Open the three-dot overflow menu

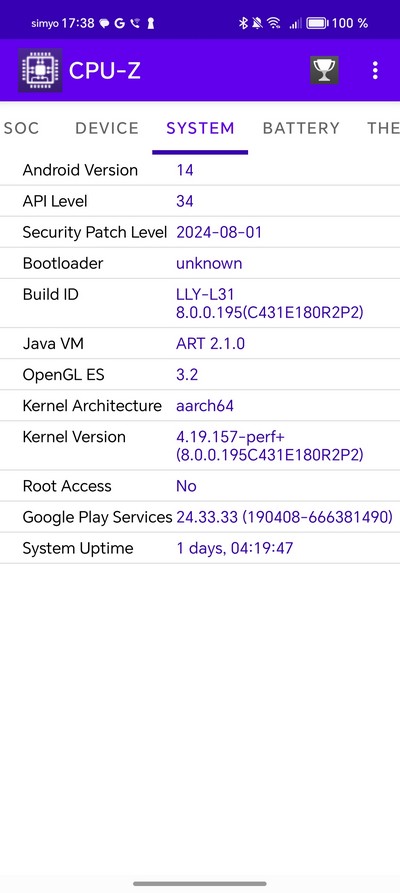374,71
